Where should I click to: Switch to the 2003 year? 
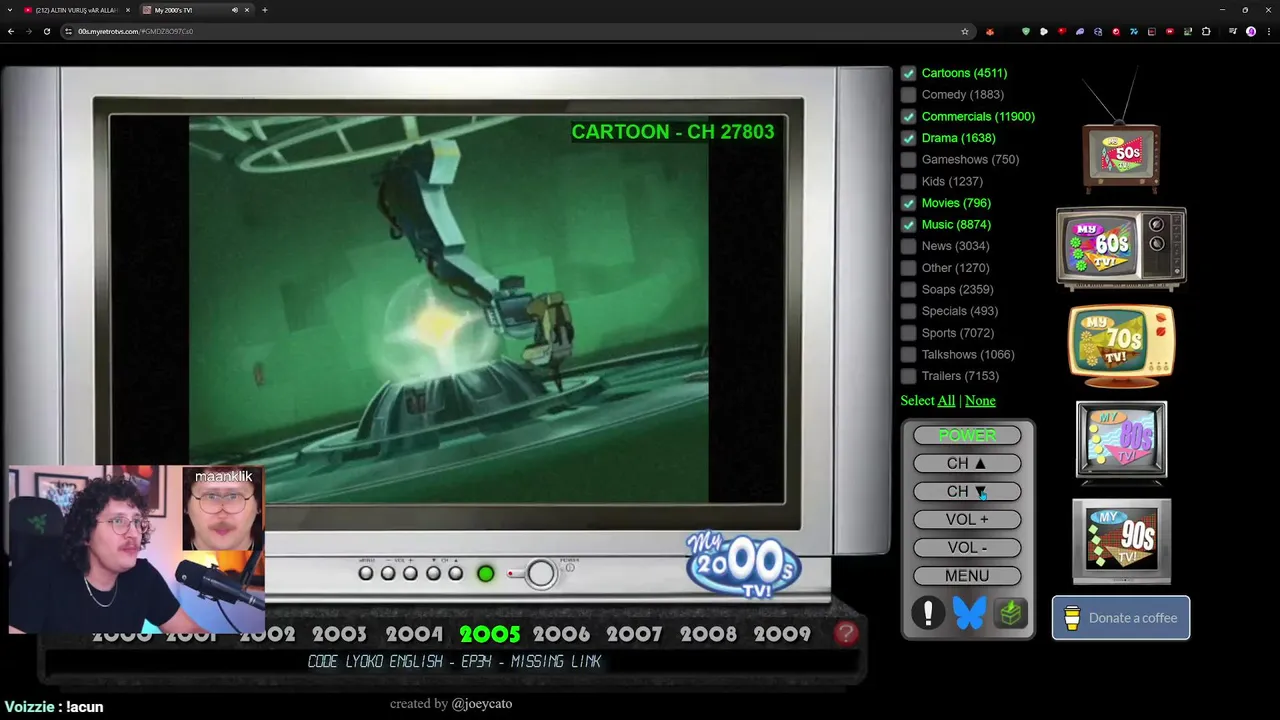point(339,634)
